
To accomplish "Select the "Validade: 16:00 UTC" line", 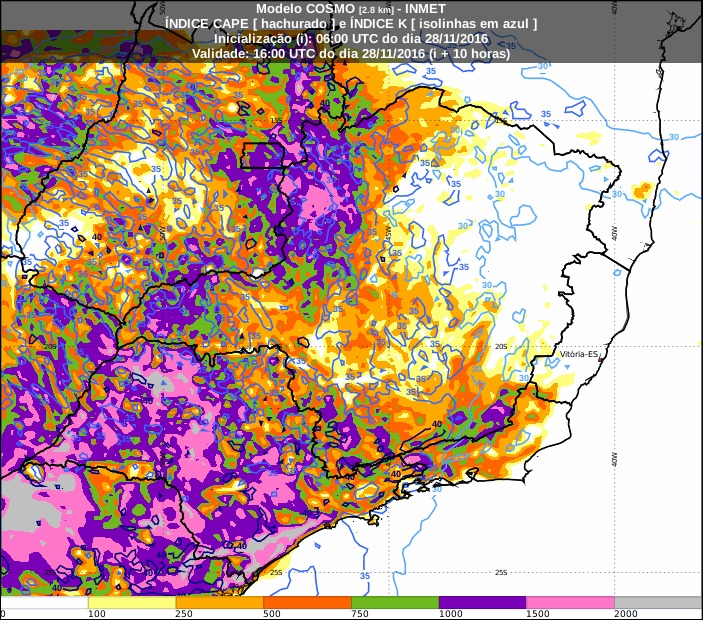I will [x=351, y=53].
